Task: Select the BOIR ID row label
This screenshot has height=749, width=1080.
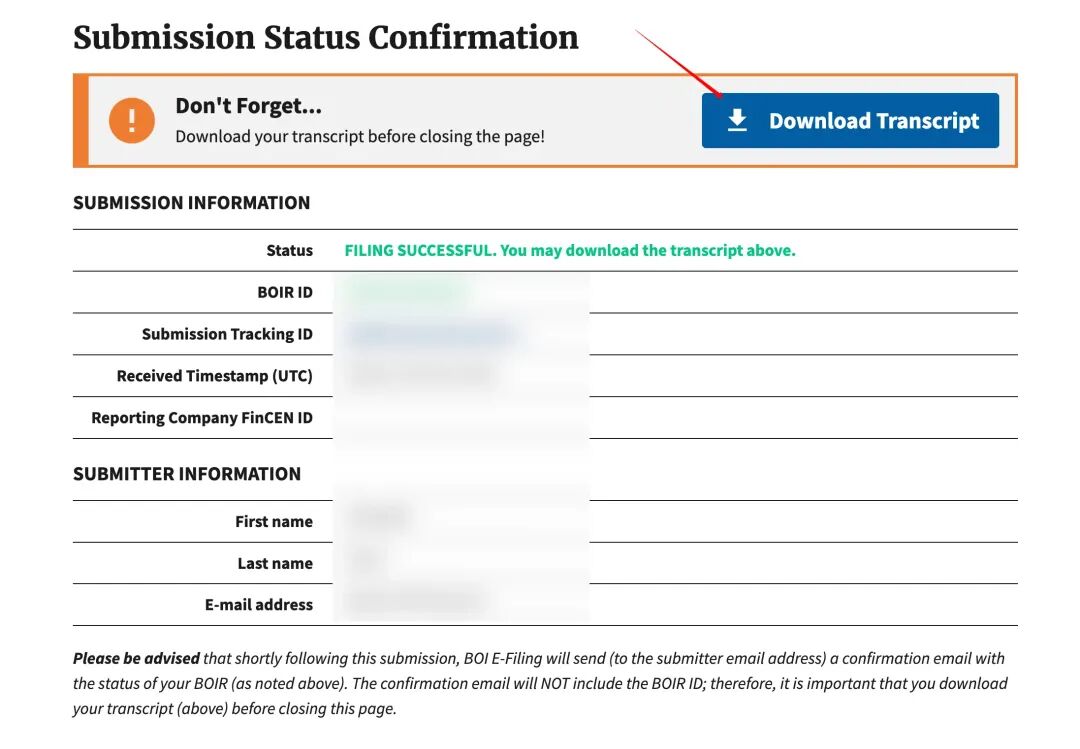Action: [285, 292]
